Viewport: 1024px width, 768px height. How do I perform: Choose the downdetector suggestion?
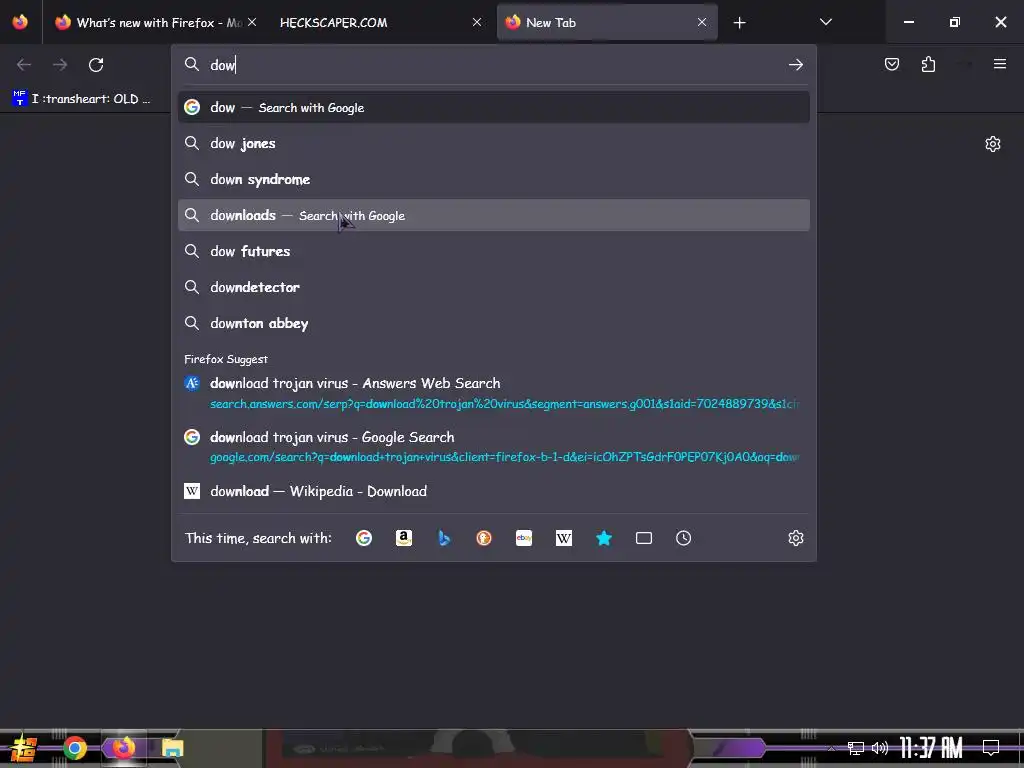(x=494, y=287)
